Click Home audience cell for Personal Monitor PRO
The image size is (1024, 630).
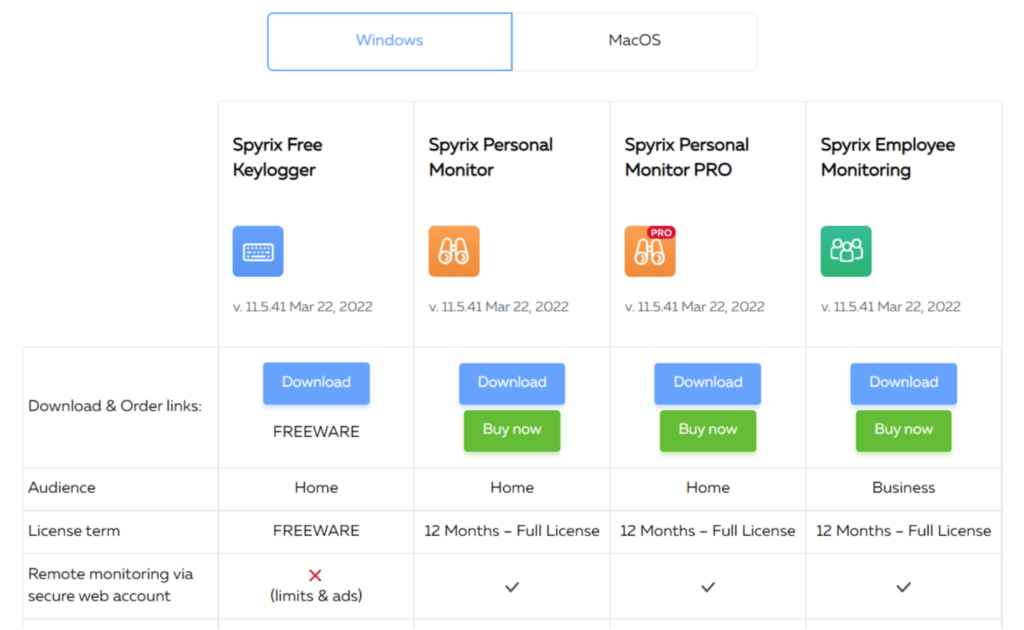tap(708, 488)
